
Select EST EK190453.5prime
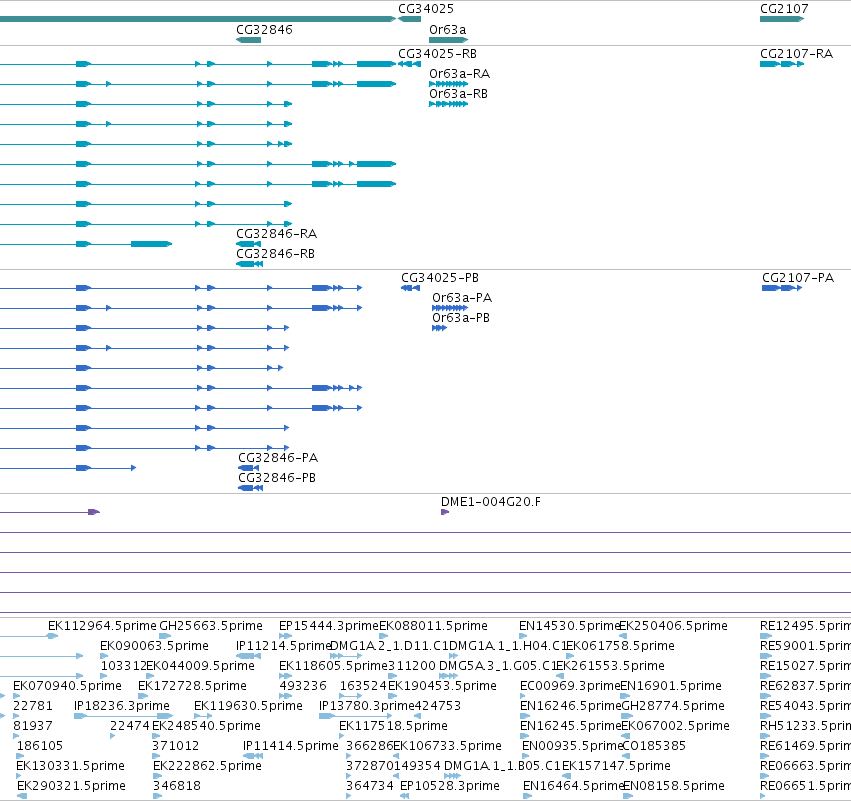pos(442,686)
